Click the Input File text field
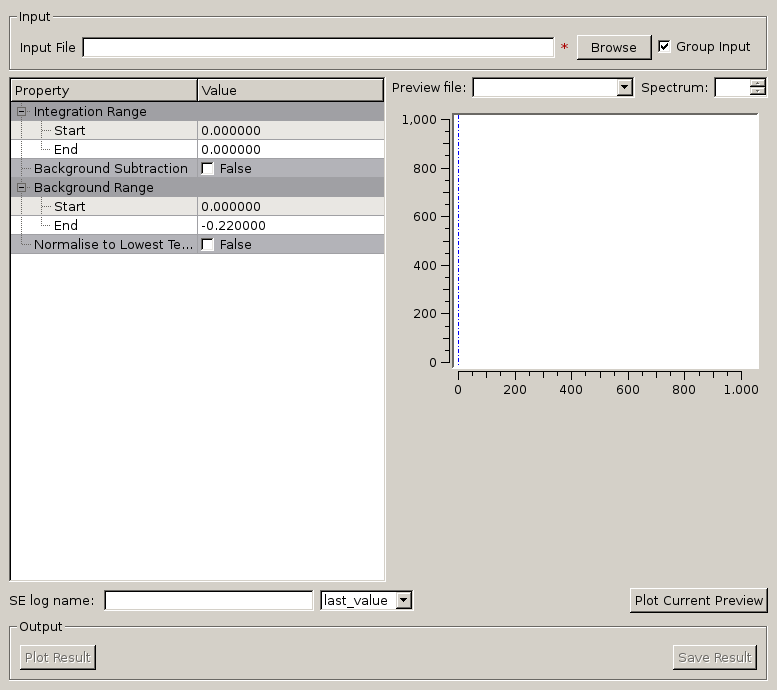The height and width of the screenshot is (690, 777). point(318,47)
